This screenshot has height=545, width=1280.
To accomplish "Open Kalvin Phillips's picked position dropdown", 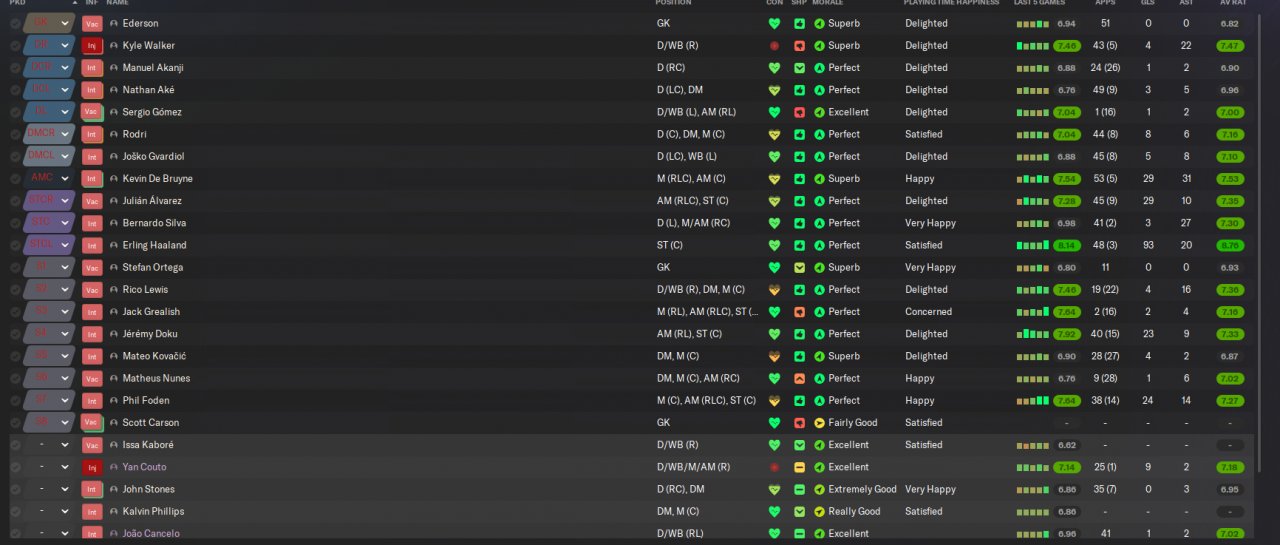I will [65, 511].
